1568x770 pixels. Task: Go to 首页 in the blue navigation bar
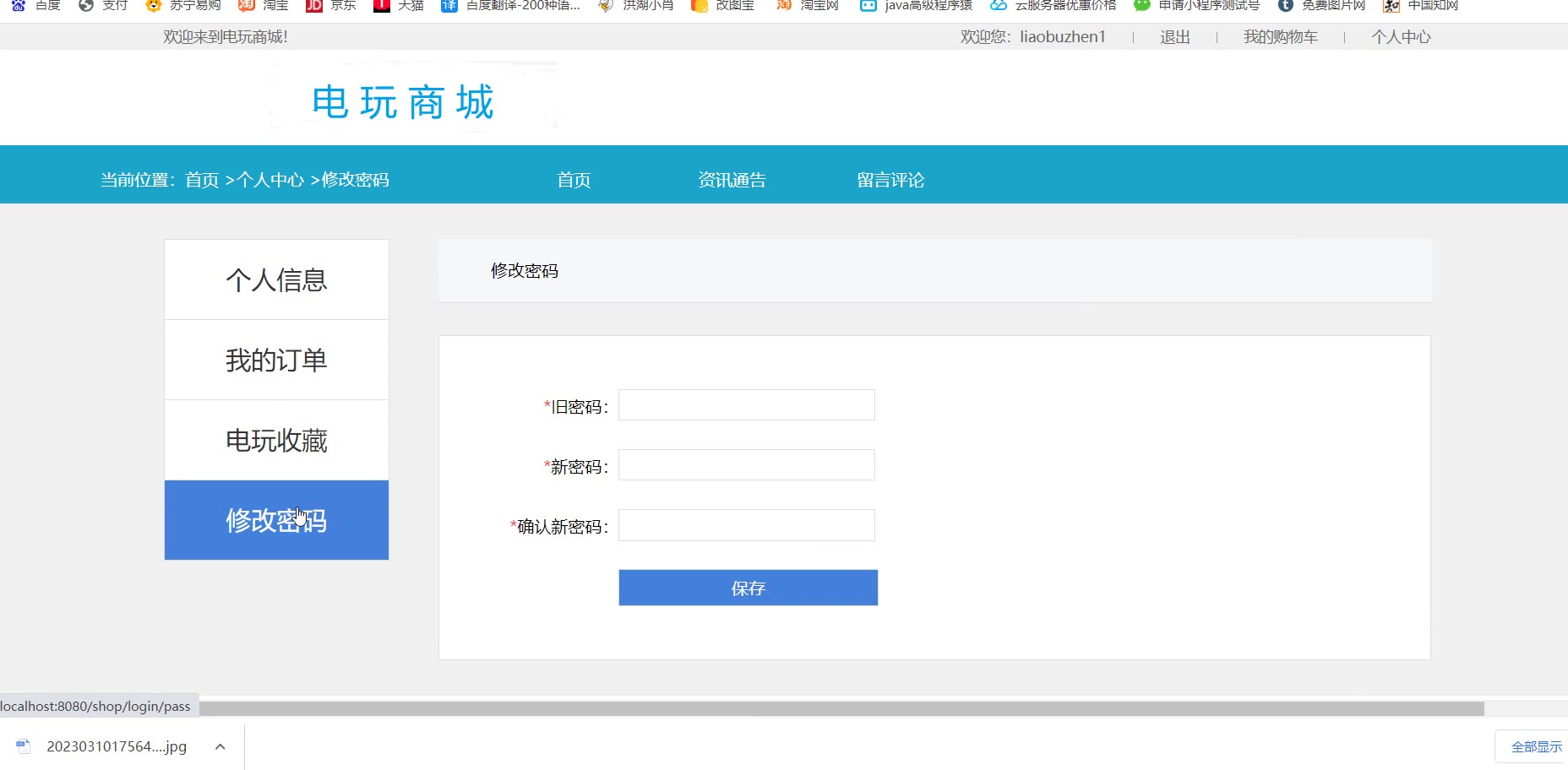(x=574, y=180)
